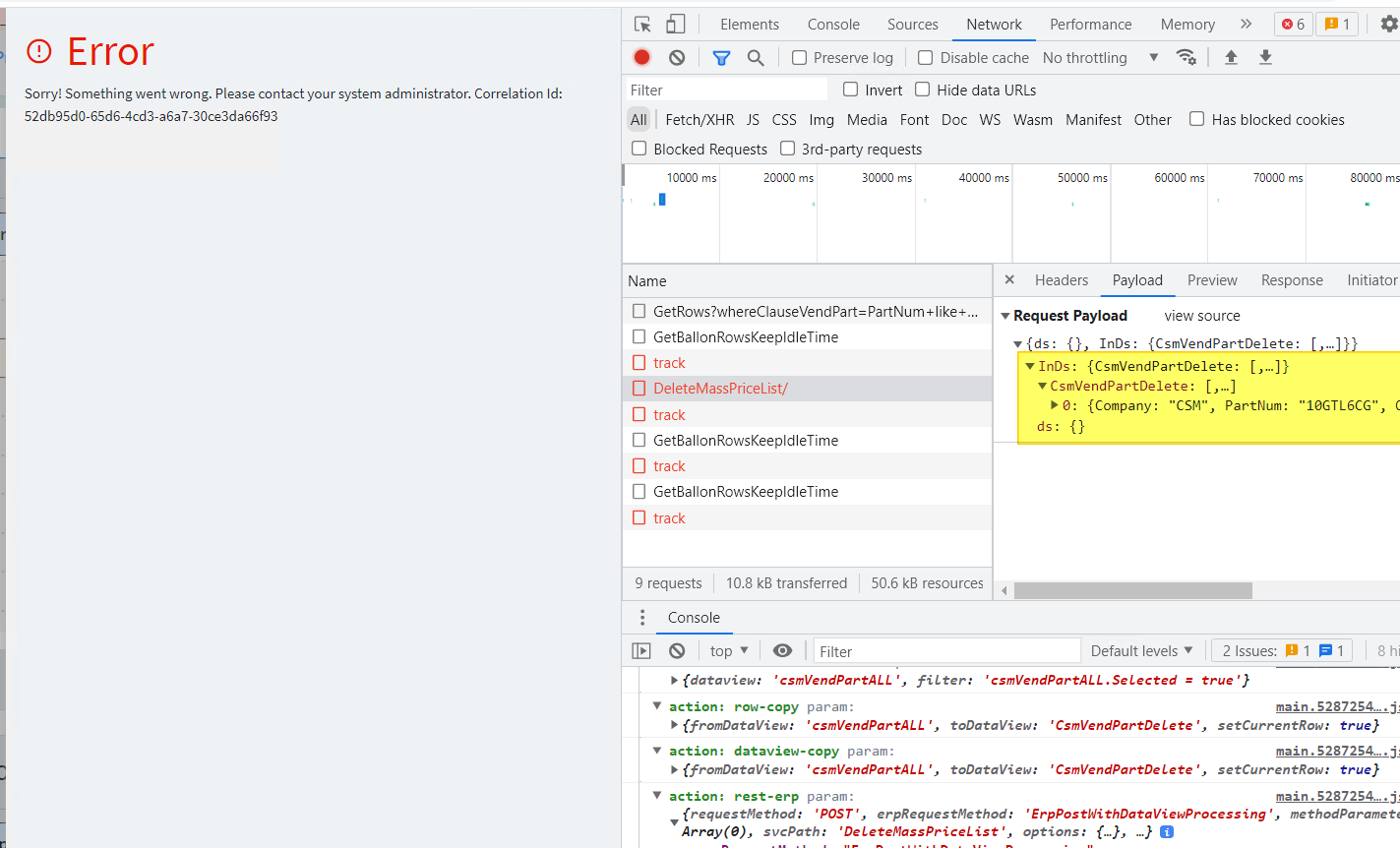Open the Performance tab
Image resolution: width=1400 pixels, height=848 pixels.
tap(1091, 25)
